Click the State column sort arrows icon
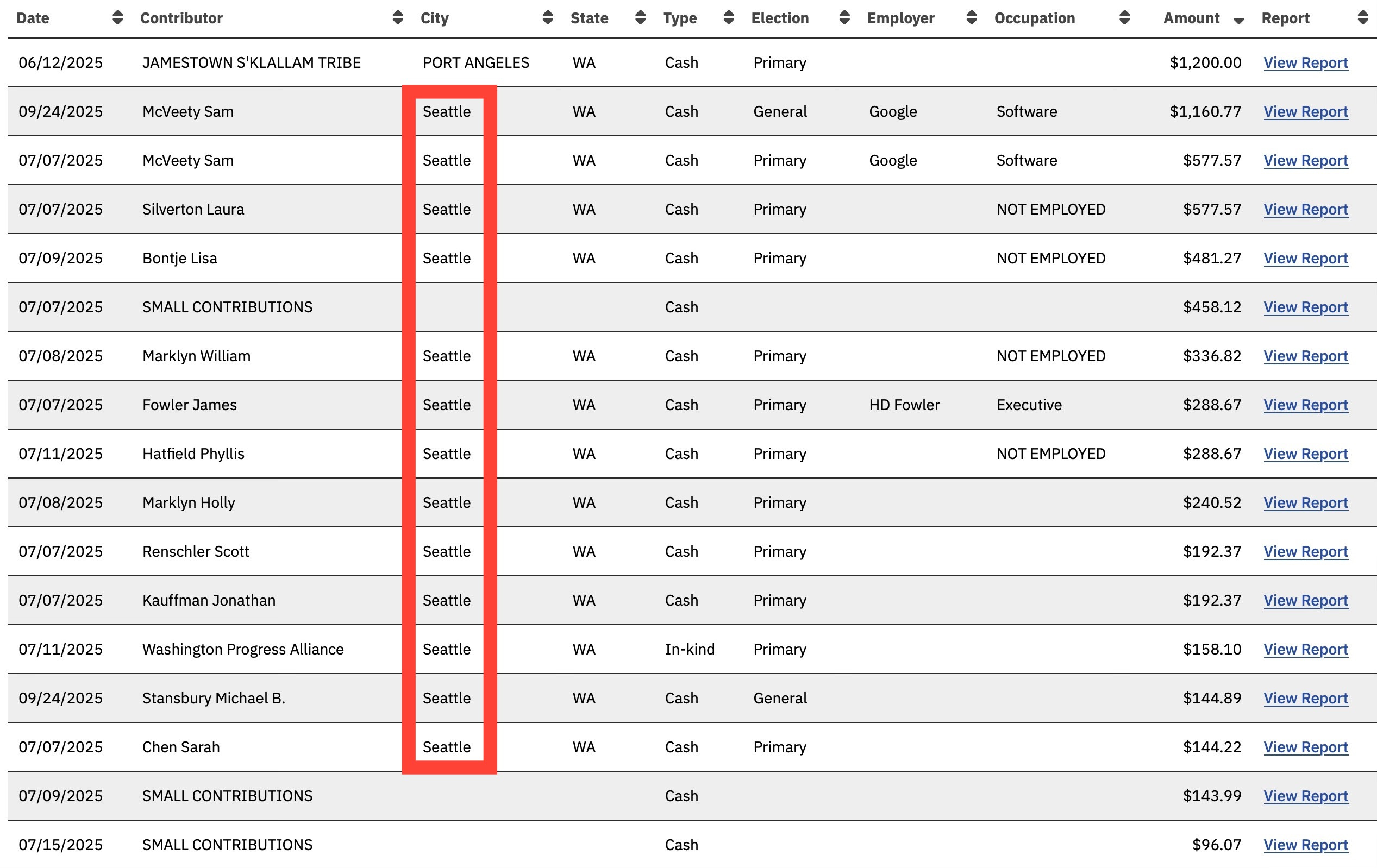Image resolution: width=1377 pixels, height=868 pixels. pyautogui.click(x=641, y=18)
